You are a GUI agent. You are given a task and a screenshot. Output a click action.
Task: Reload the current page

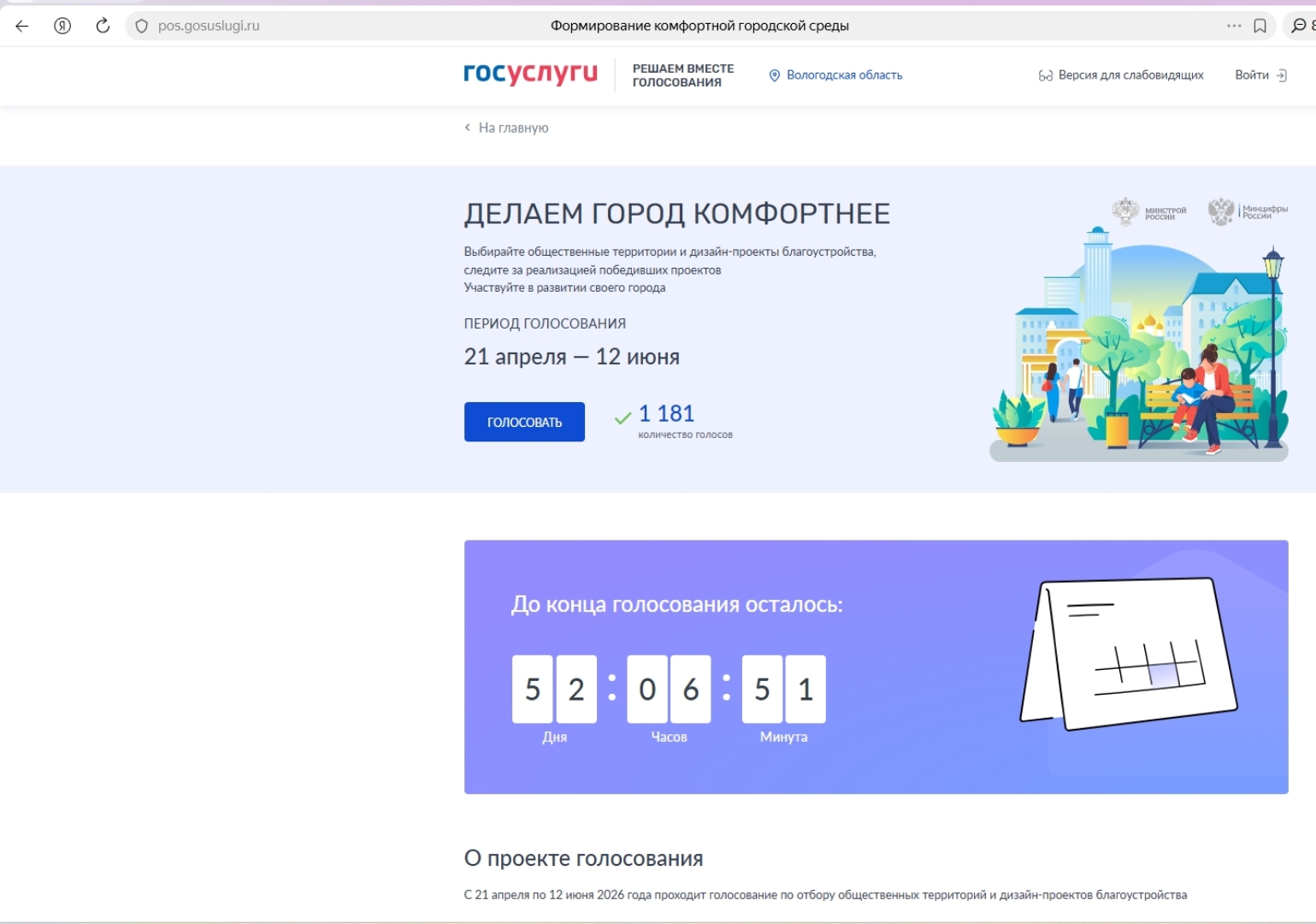pos(103,26)
